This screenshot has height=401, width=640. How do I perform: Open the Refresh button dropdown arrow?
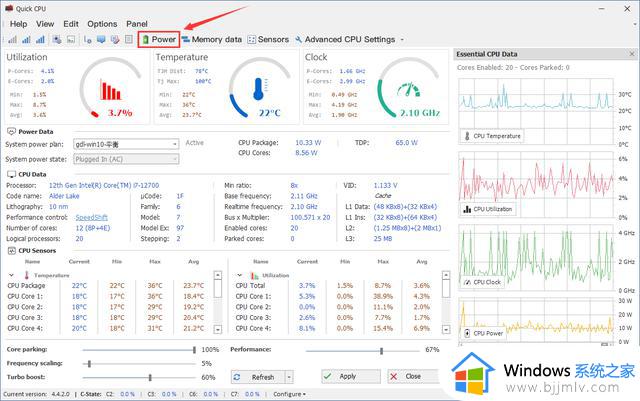click(x=289, y=377)
